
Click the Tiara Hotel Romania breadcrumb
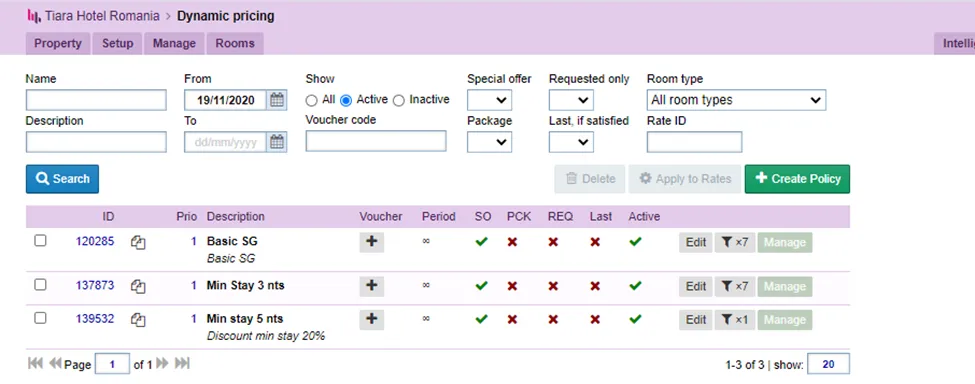coord(102,16)
